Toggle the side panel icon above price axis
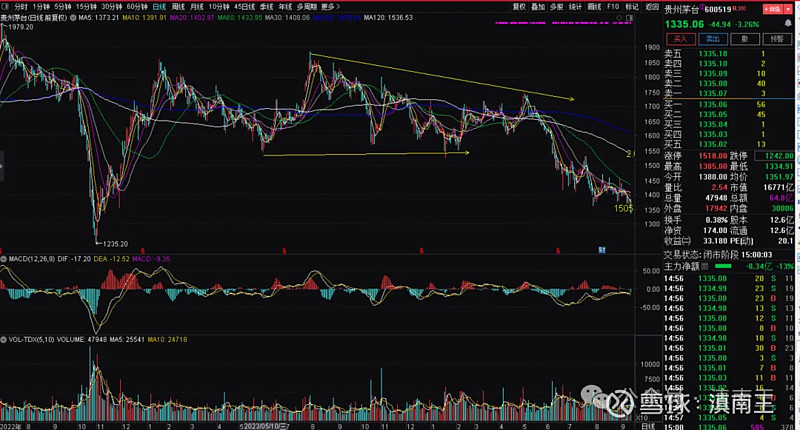 [x=629, y=17]
